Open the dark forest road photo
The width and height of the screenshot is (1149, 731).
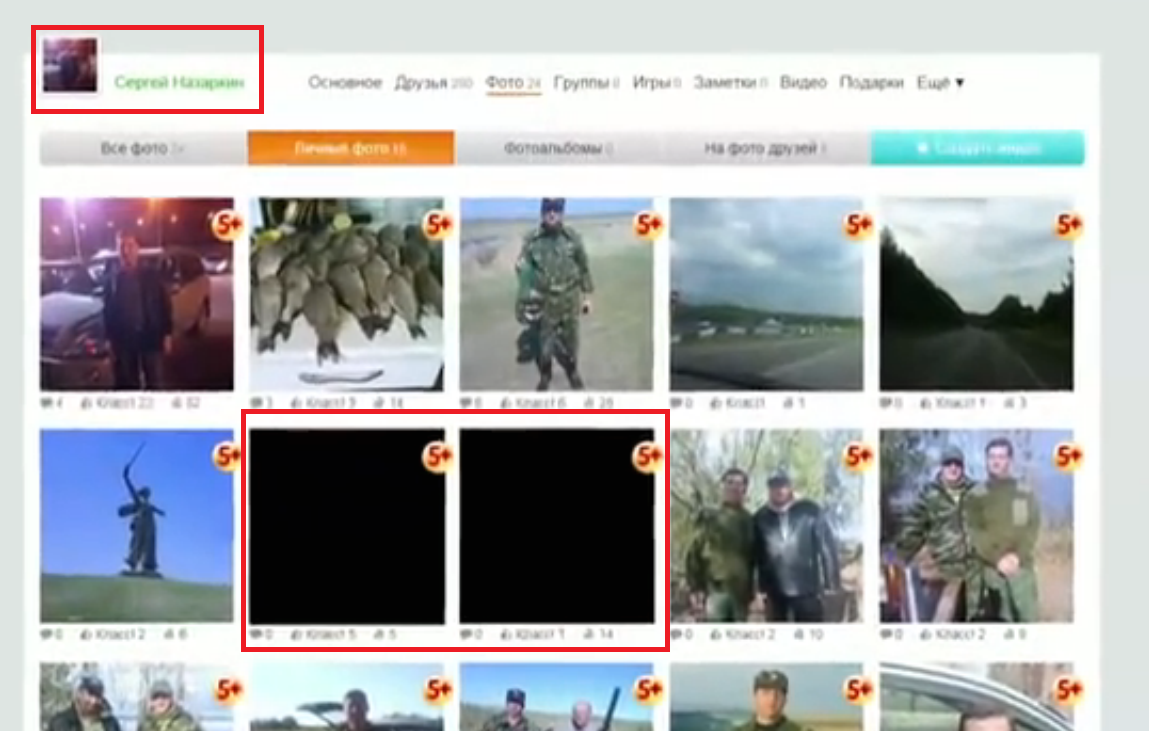pos(977,294)
